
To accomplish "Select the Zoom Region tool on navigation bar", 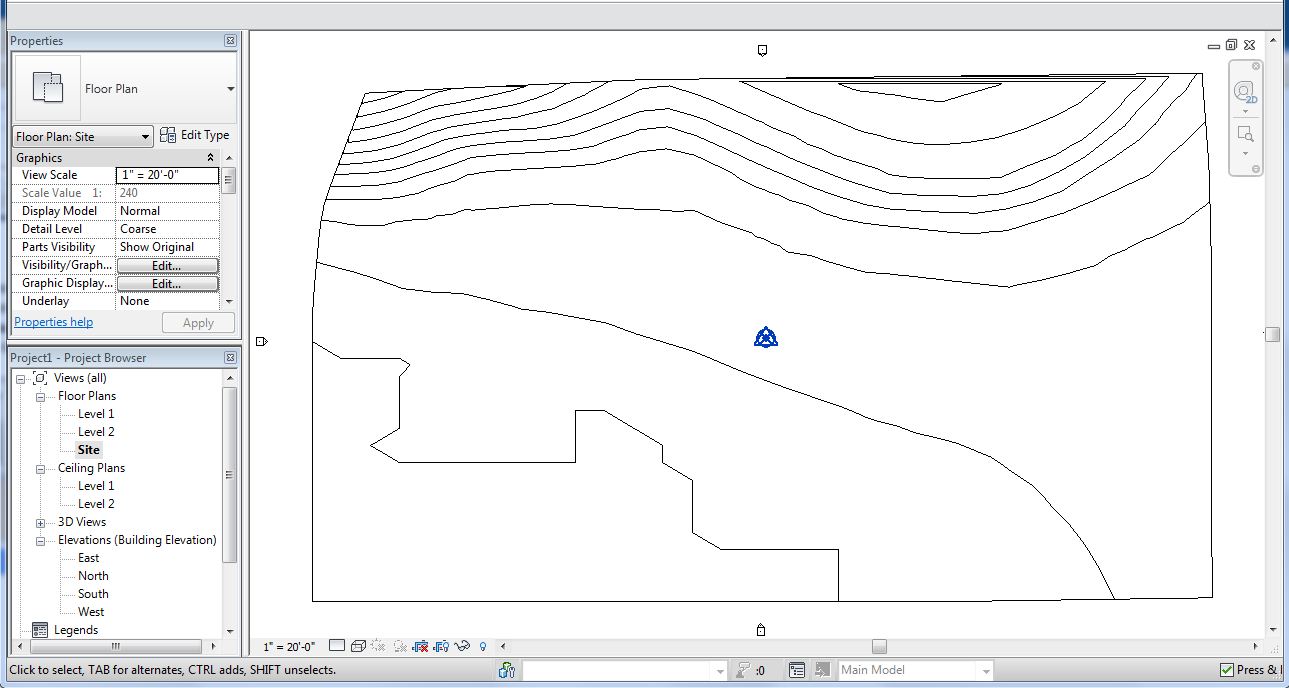I will click(x=1245, y=133).
